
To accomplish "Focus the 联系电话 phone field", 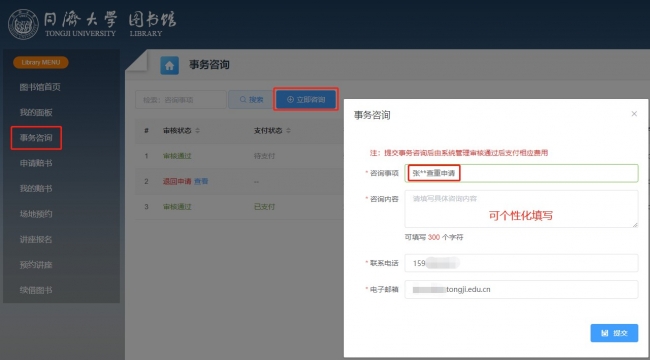I will 521,263.
